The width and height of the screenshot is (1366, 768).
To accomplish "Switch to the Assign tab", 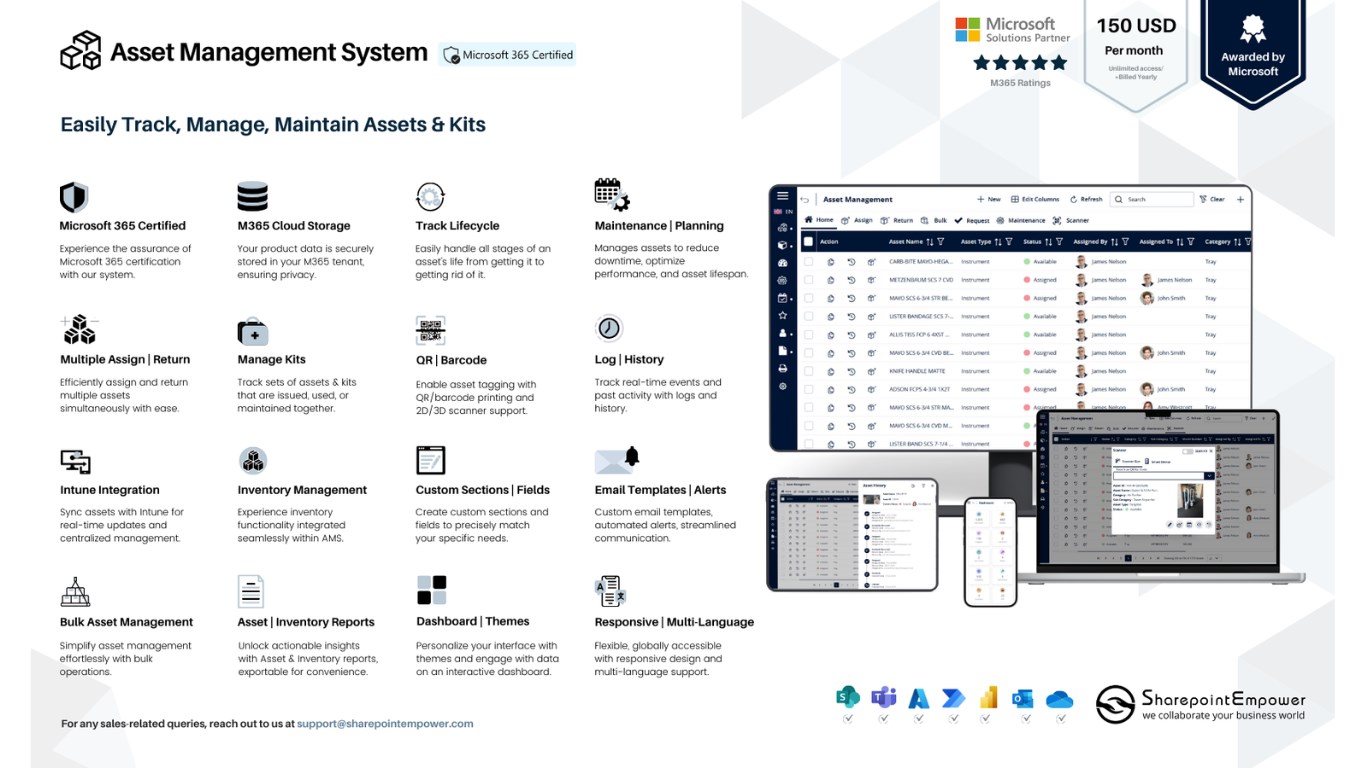I will pyautogui.click(x=858, y=220).
